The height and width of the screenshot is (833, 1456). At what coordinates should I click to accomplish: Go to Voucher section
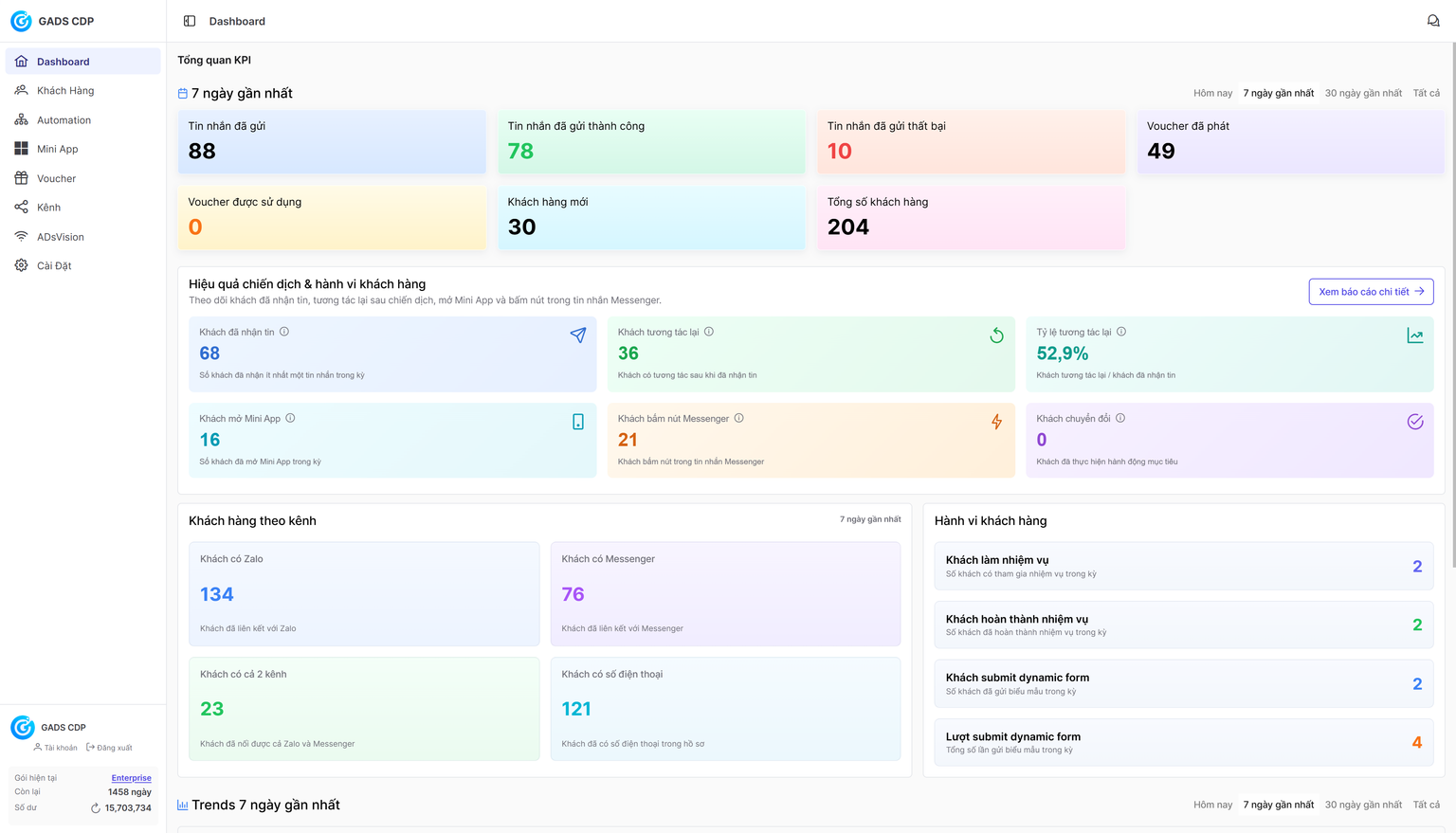pyautogui.click(x=83, y=178)
